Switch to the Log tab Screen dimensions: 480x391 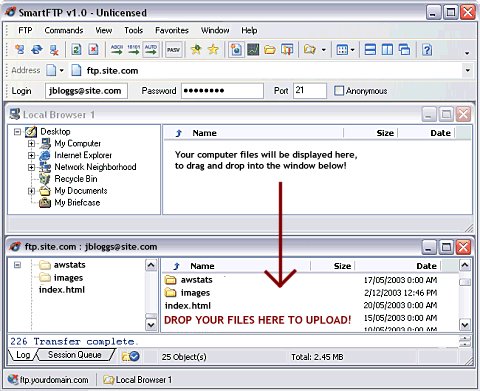point(23,355)
